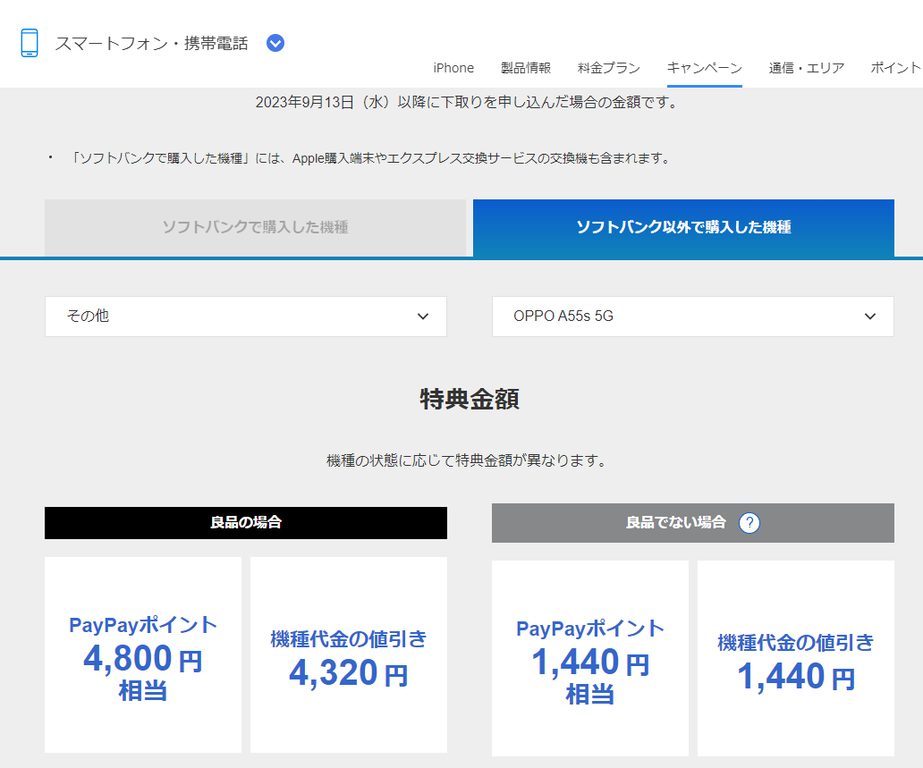
Task: Click the 機種代金の値引き 4,320円 card
Action: coord(348,655)
